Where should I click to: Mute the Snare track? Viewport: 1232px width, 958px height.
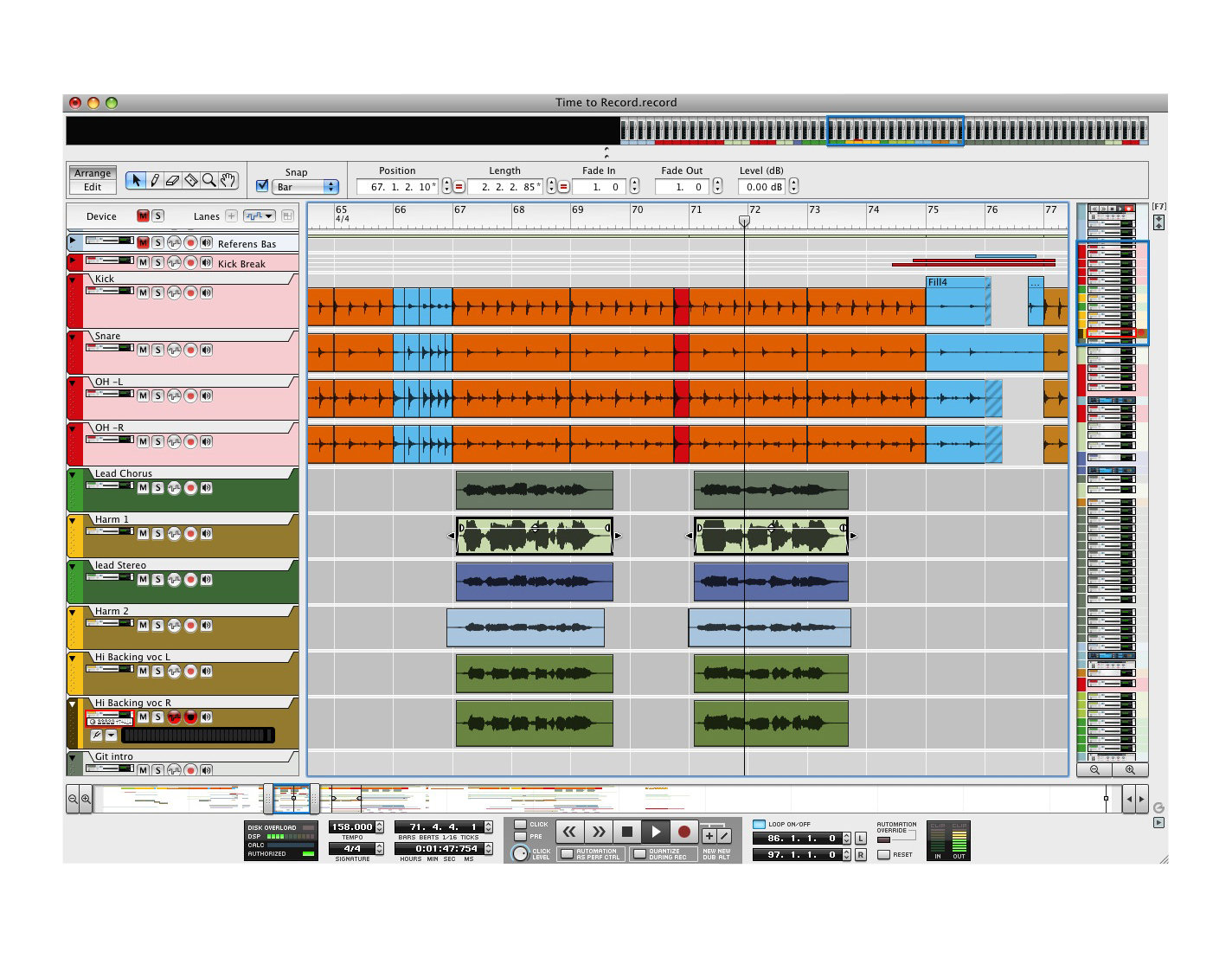[x=143, y=350]
